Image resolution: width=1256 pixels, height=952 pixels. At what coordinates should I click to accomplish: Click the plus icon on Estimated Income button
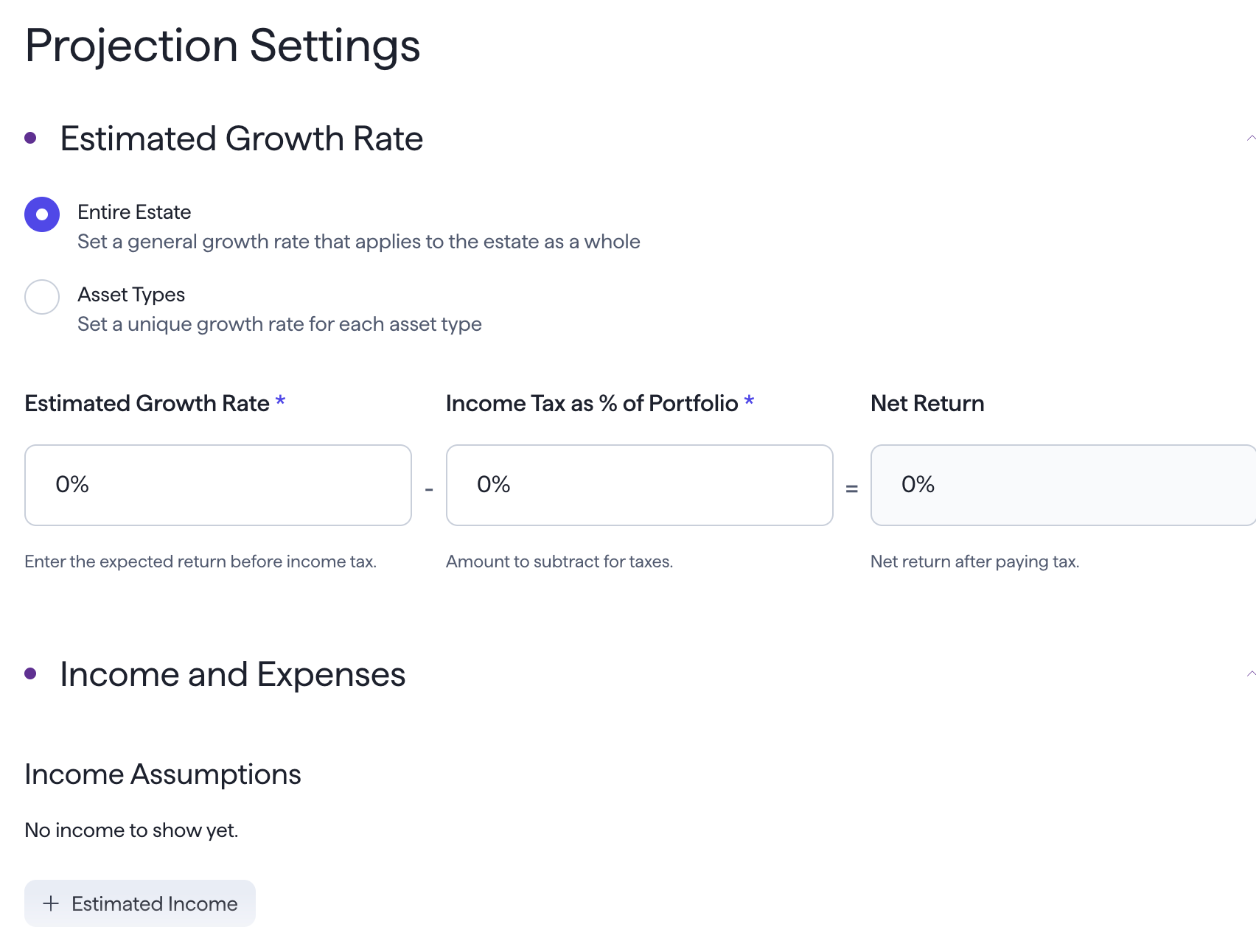[x=51, y=903]
